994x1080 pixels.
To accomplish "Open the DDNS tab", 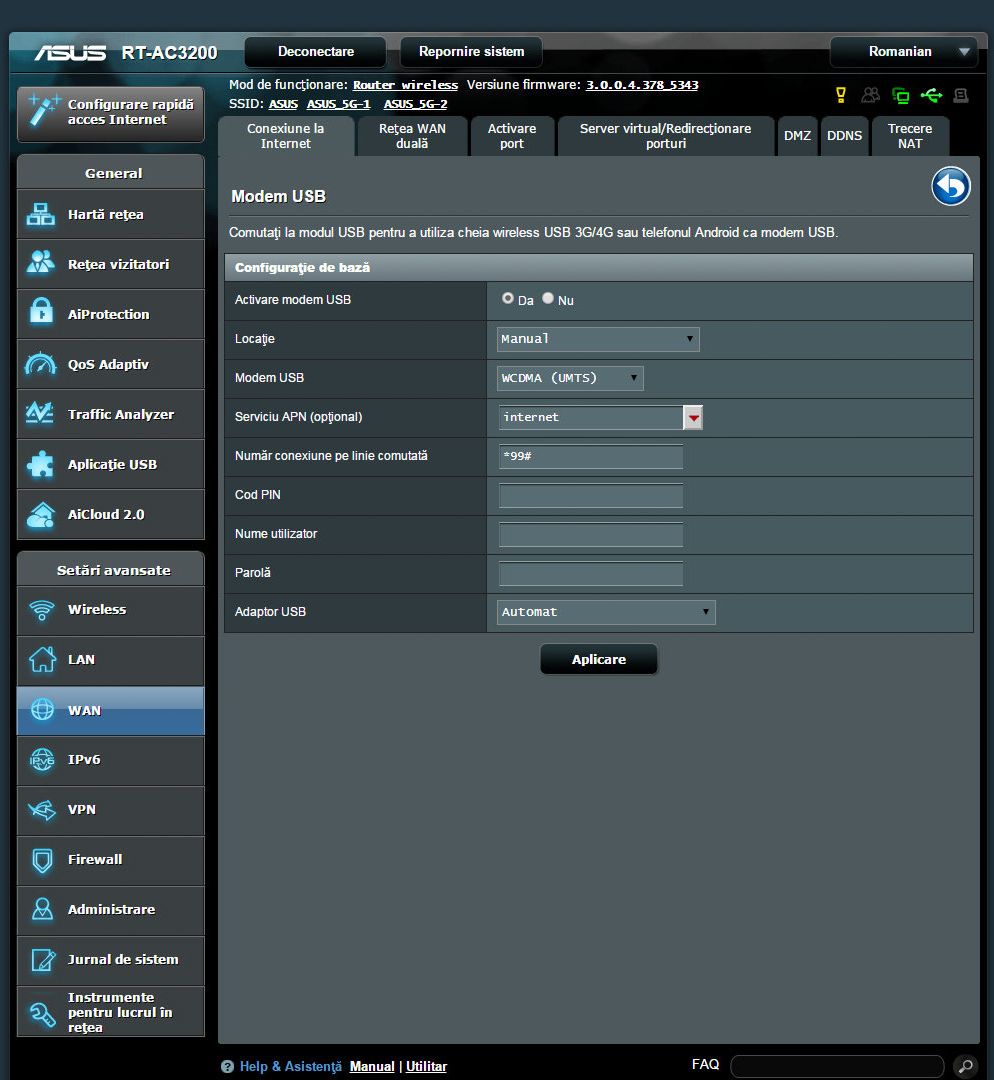I will (x=844, y=136).
